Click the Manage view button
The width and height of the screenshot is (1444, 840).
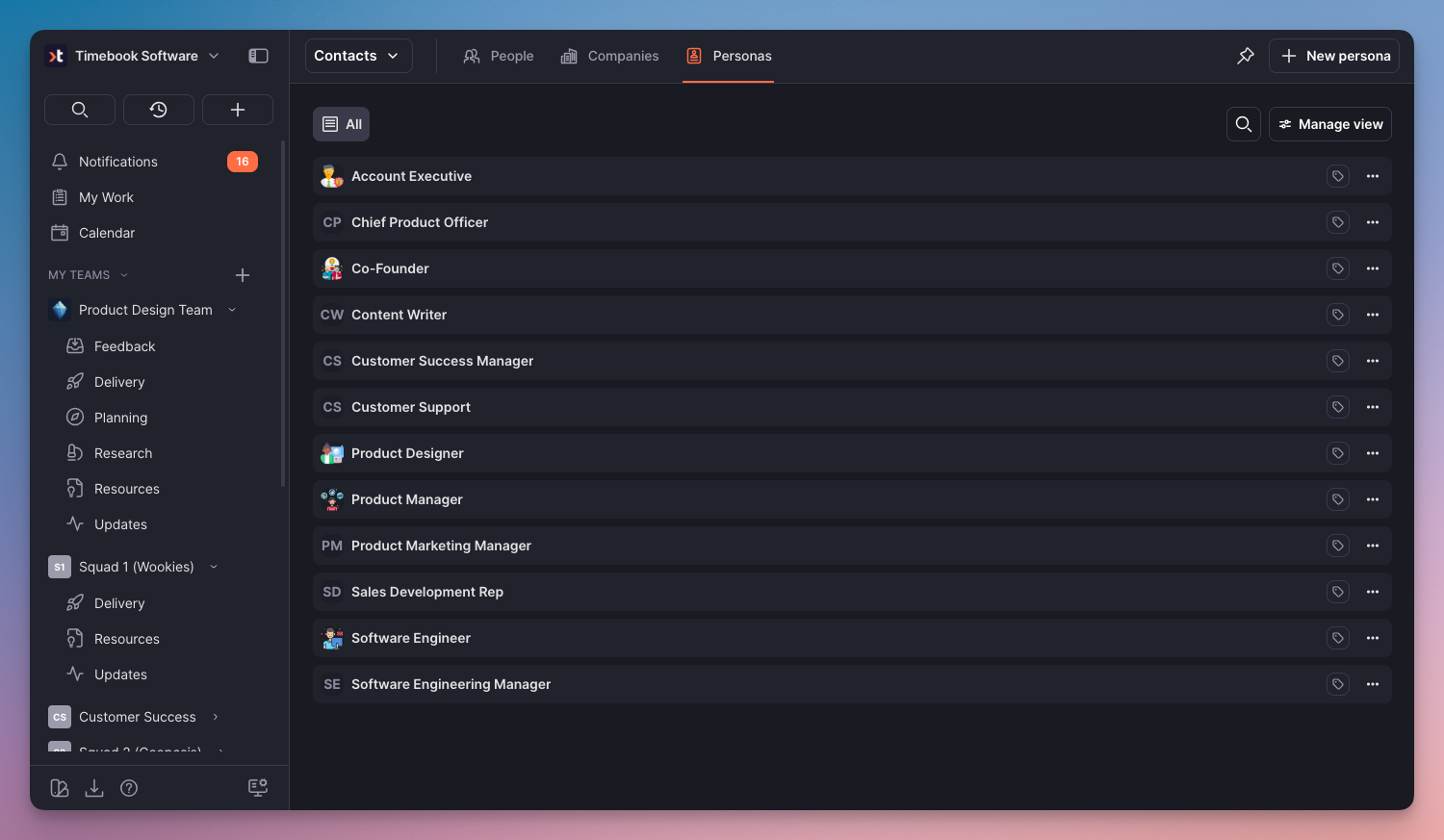tap(1330, 124)
